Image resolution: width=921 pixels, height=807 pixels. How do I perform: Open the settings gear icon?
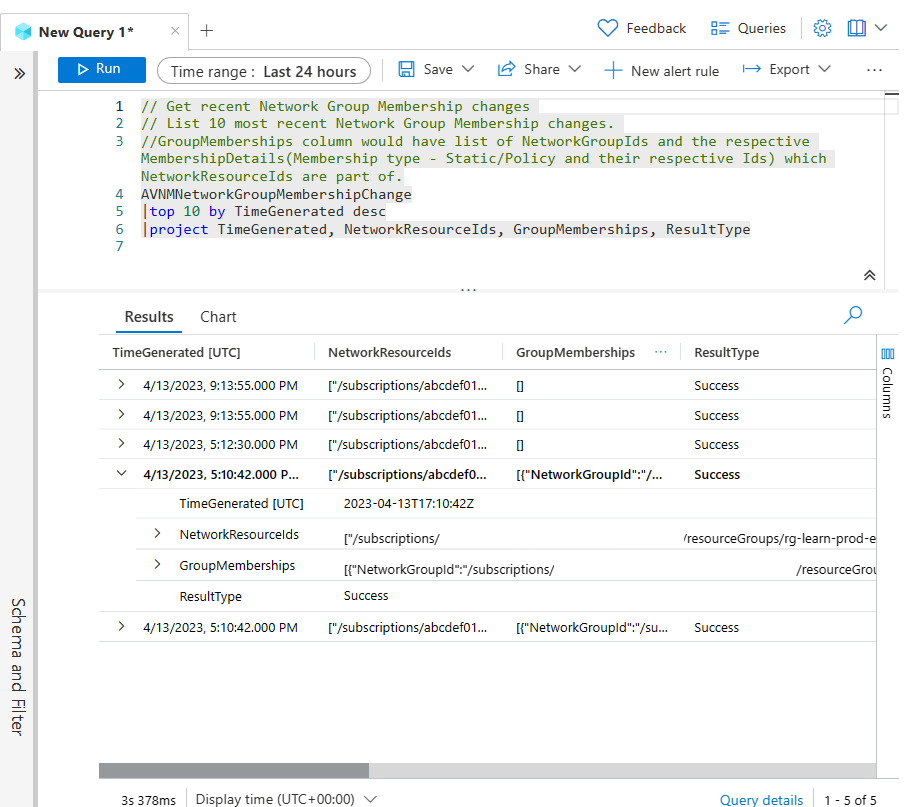(822, 28)
